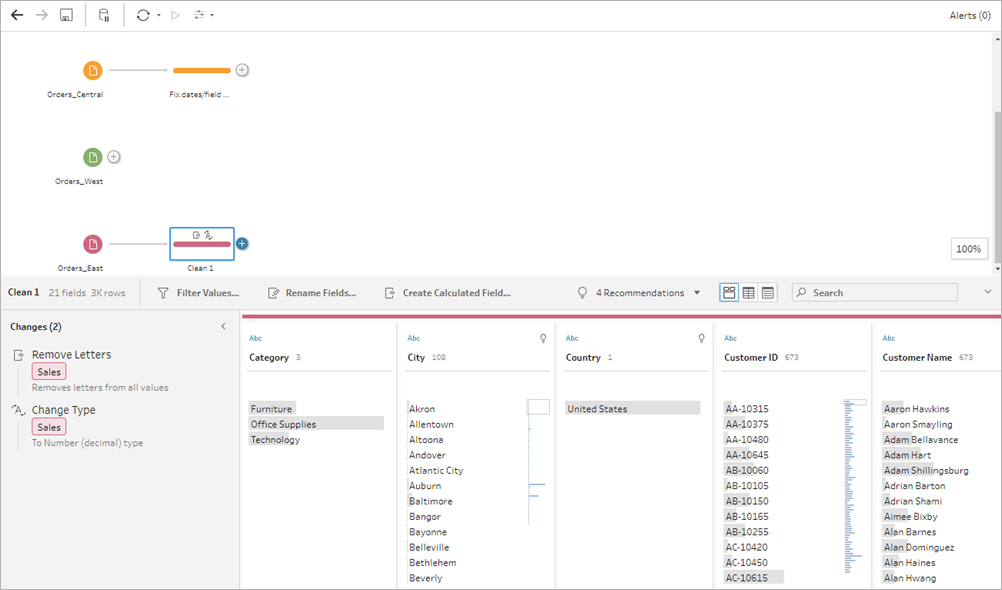Image resolution: width=1002 pixels, height=590 pixels.
Task: Click Sales tag under Remove Letters
Action: coord(49,372)
